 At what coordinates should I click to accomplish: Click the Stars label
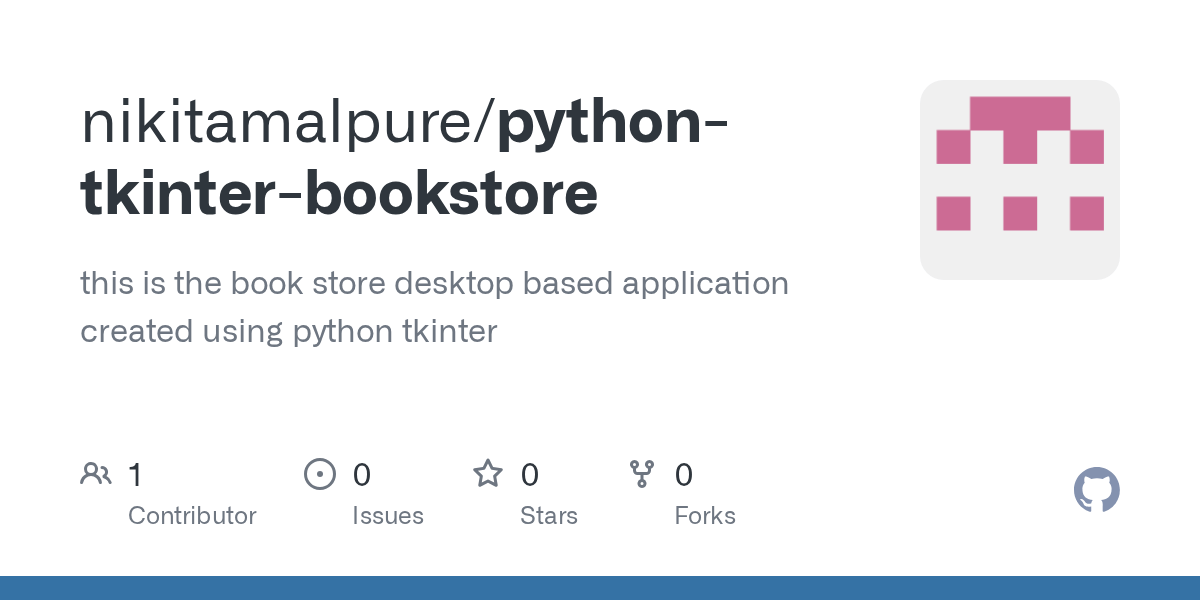549,516
